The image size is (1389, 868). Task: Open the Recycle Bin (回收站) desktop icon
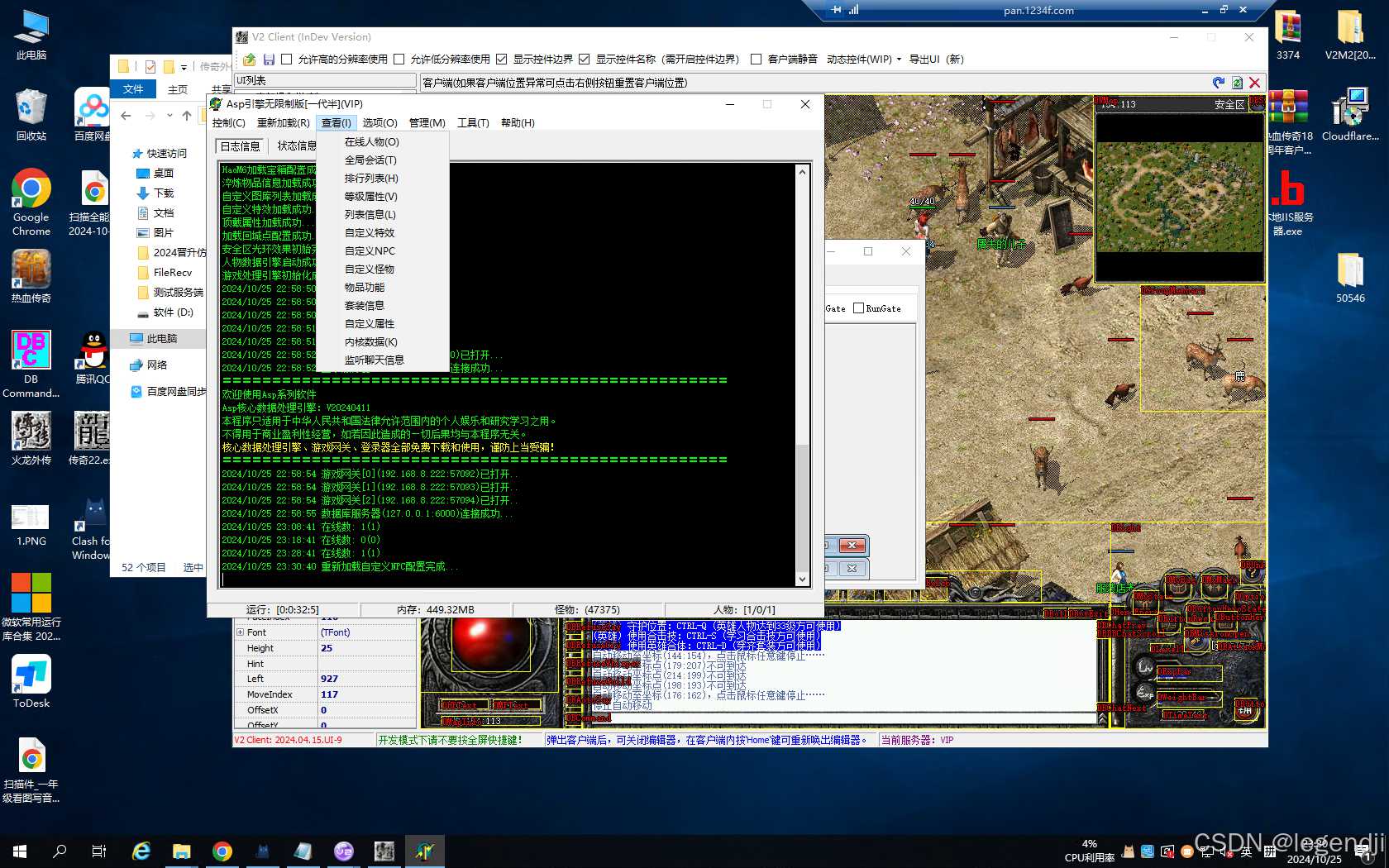coord(31,115)
